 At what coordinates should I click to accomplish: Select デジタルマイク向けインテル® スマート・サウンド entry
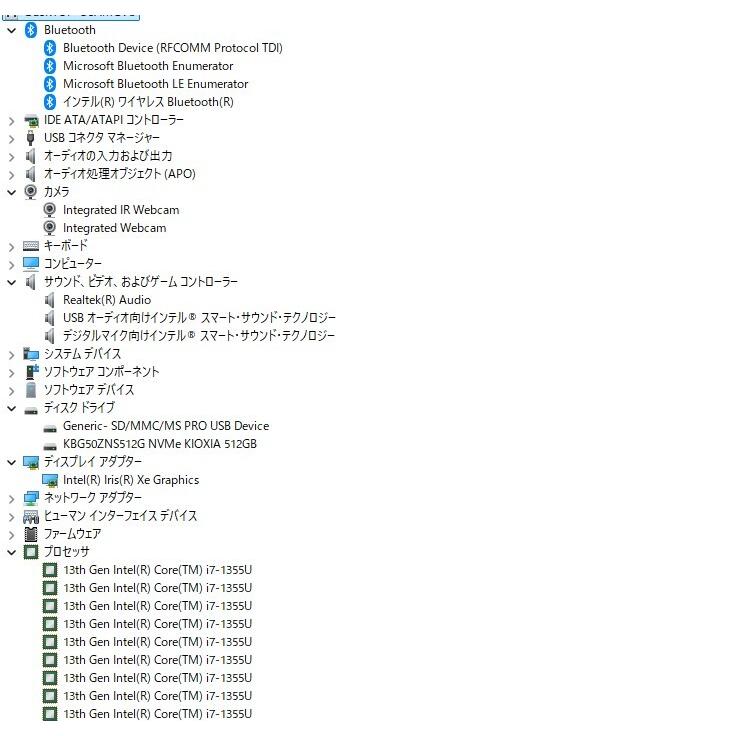tap(199, 336)
